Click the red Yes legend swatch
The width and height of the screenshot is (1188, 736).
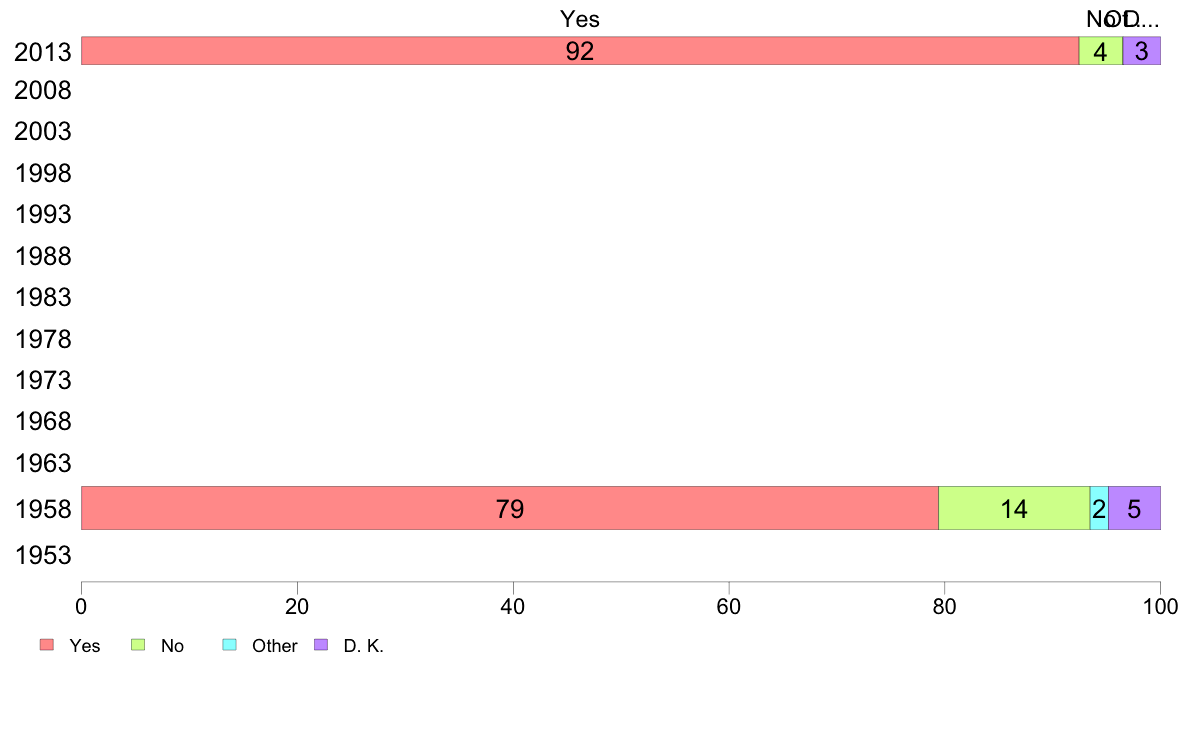(47, 644)
